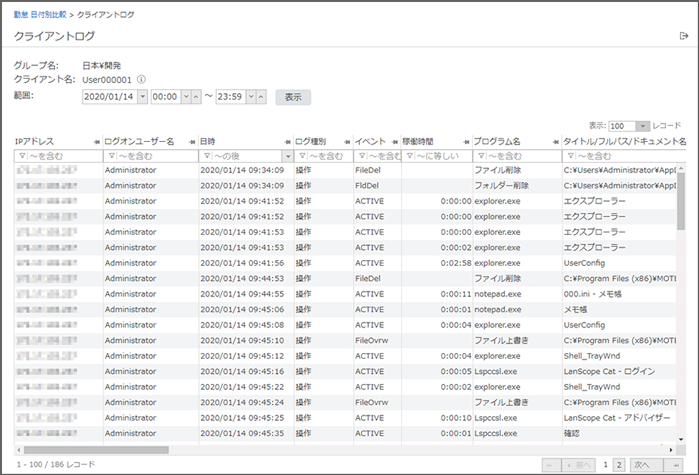Click the pin icon on ログ種別 column

pyautogui.click(x=345, y=142)
